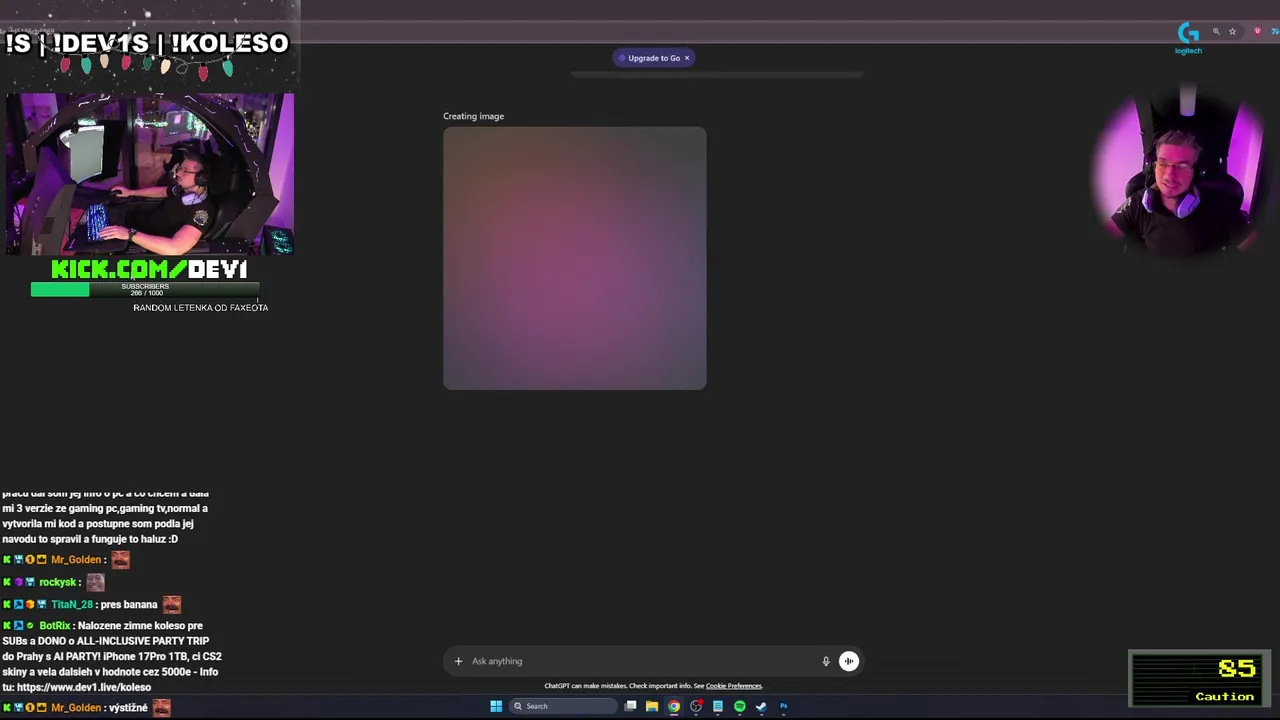Open the Windows Start menu

(496, 706)
